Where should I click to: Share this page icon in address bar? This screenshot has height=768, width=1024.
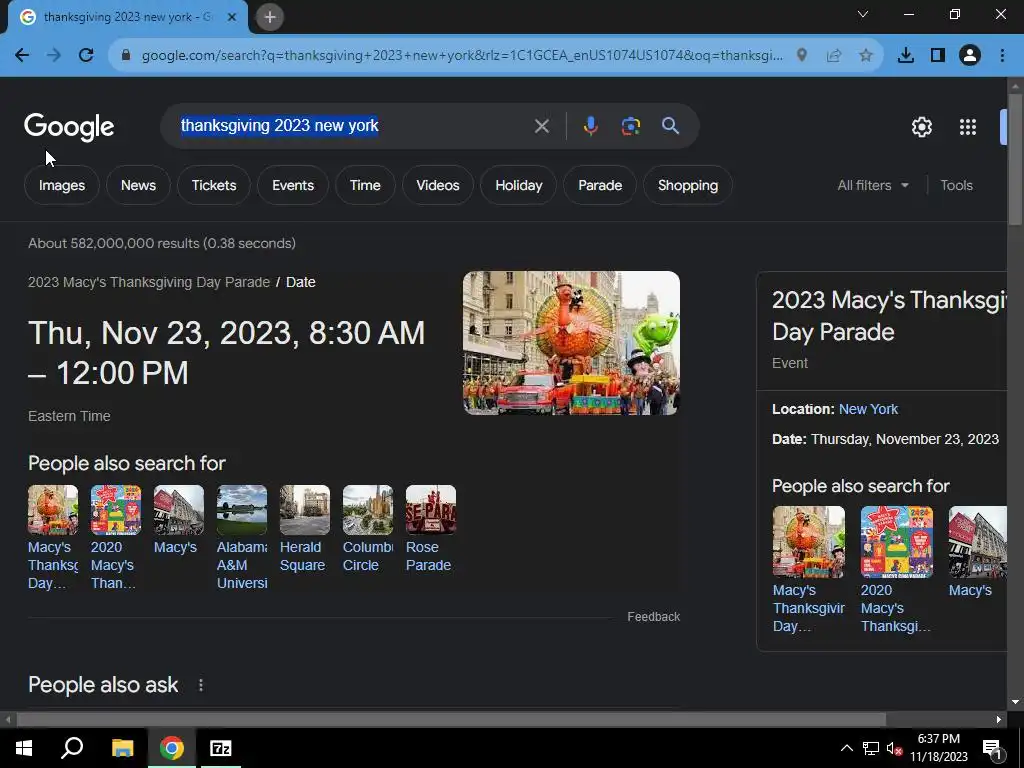coord(834,56)
